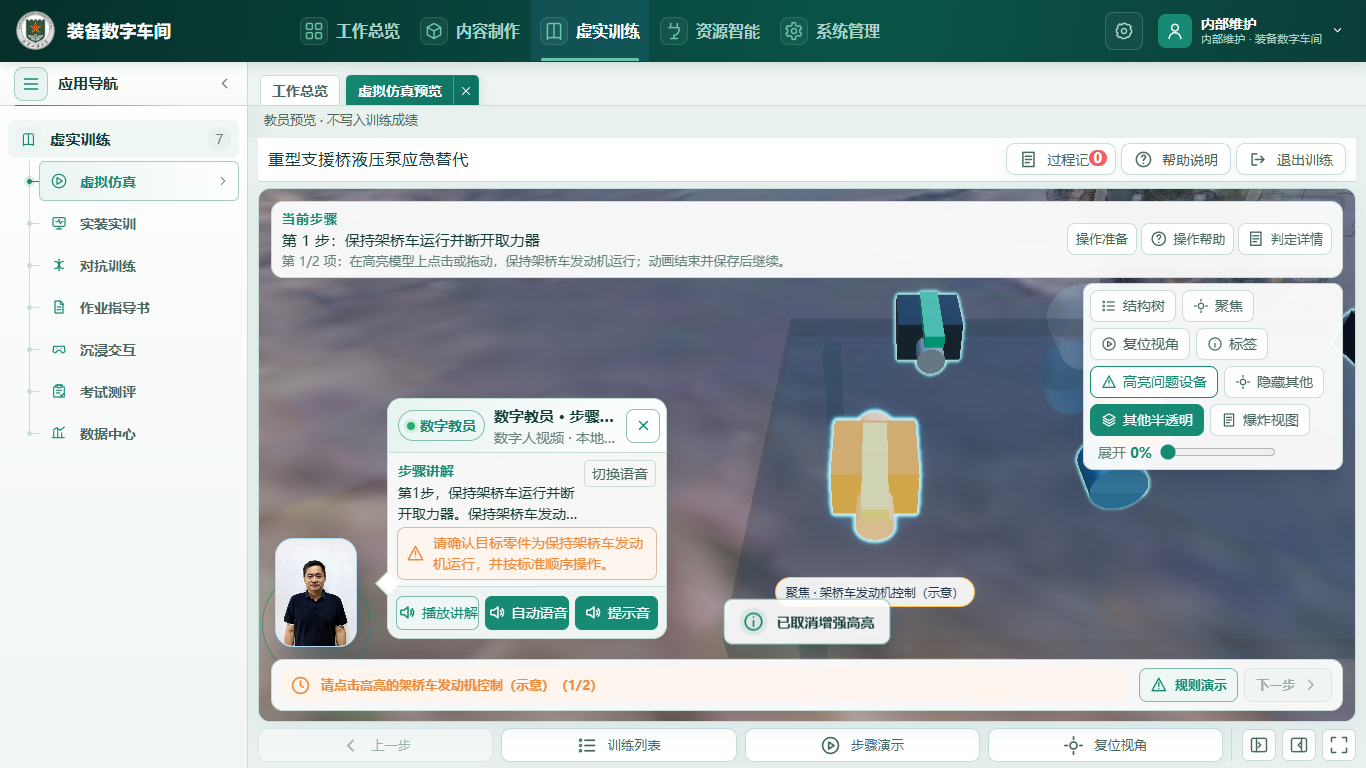Toggle 其他半透明 display mode
The width and height of the screenshot is (1366, 768).
click(1147, 420)
